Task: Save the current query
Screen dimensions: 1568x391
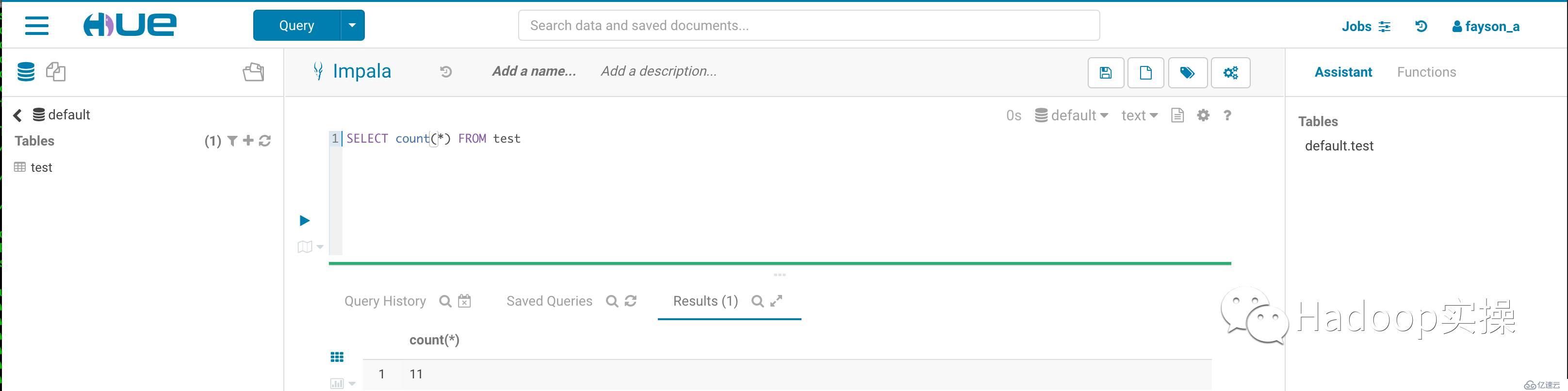Action: tap(1105, 73)
